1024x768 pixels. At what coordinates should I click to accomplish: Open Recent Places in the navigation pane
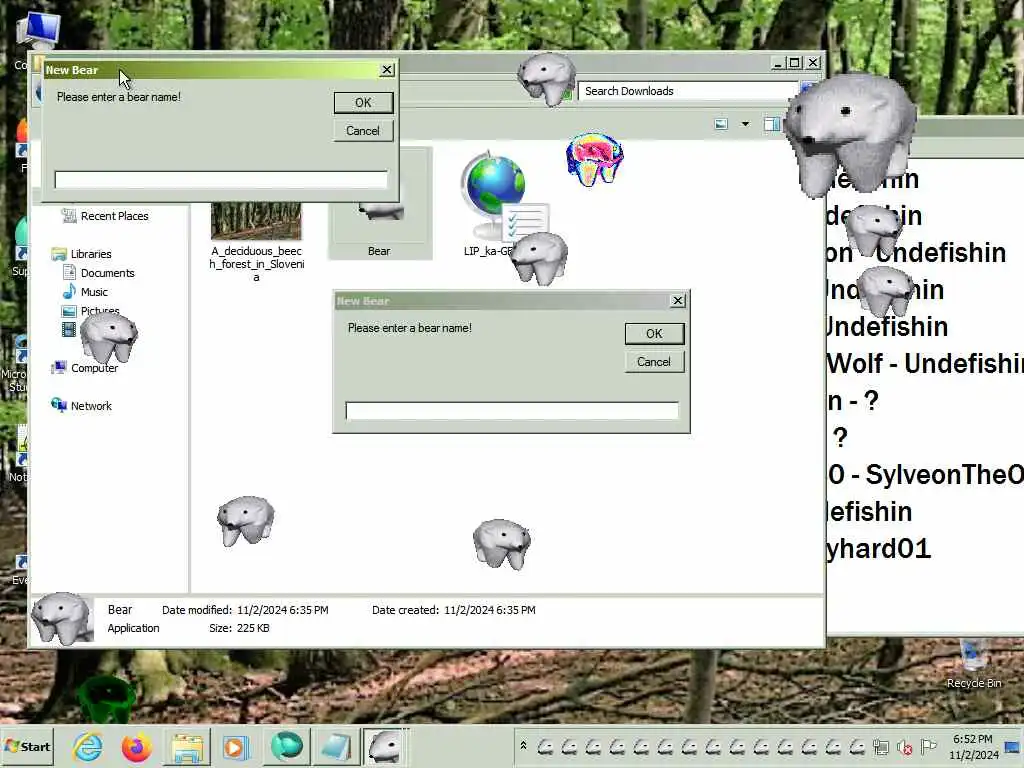[105, 216]
